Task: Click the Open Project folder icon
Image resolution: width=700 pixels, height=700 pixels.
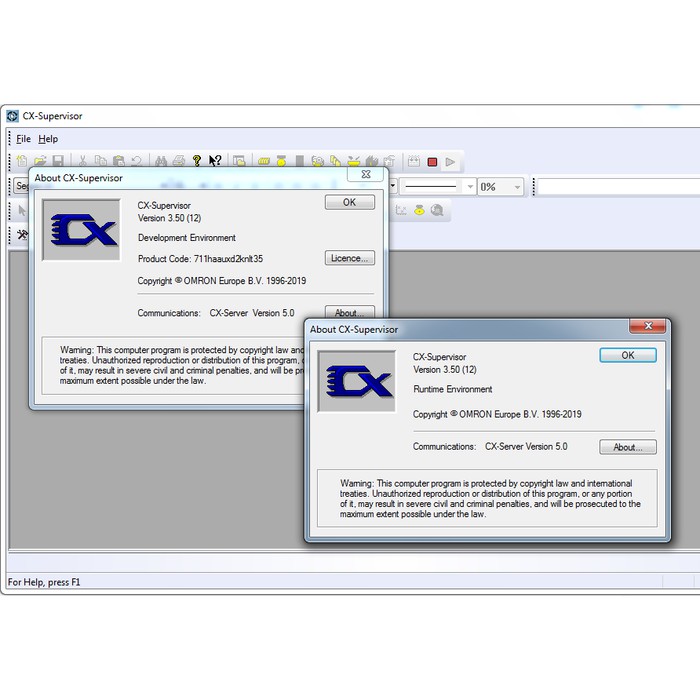Action: [40, 161]
